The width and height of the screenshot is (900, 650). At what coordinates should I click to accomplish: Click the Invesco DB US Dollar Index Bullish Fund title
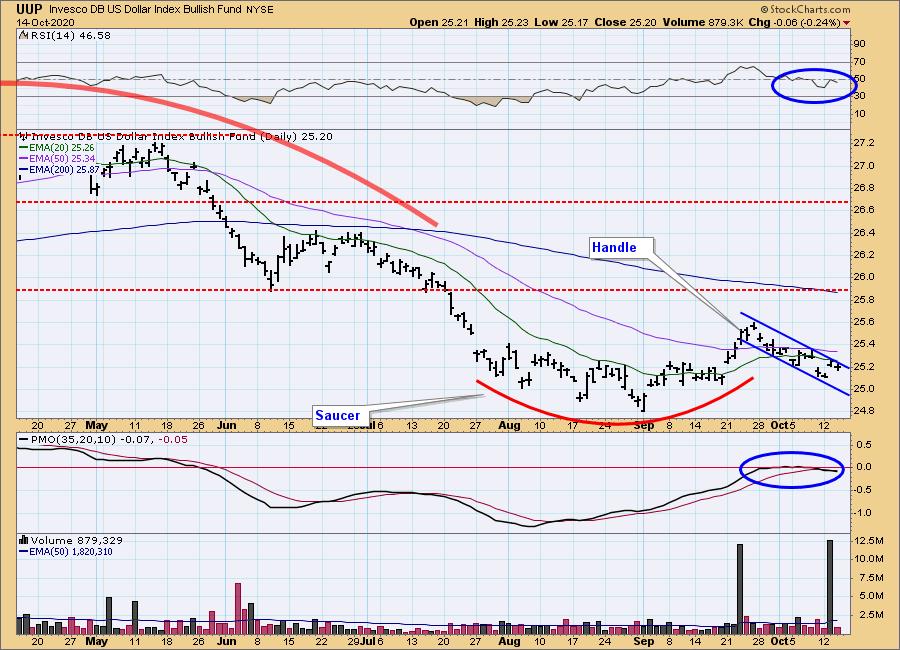click(146, 10)
